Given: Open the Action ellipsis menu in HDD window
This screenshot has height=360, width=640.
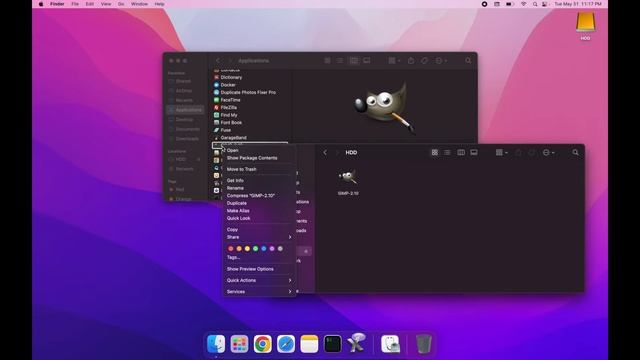Looking at the screenshot, I should (x=548, y=153).
